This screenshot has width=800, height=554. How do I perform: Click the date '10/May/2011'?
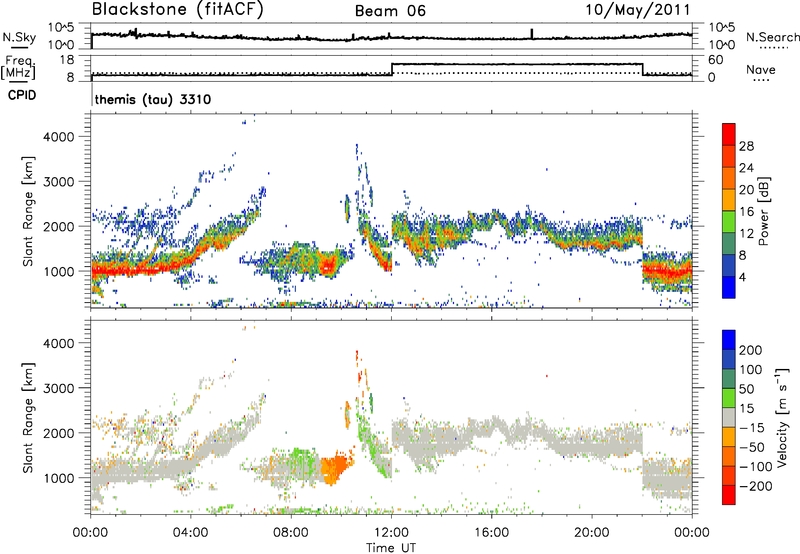click(x=638, y=10)
